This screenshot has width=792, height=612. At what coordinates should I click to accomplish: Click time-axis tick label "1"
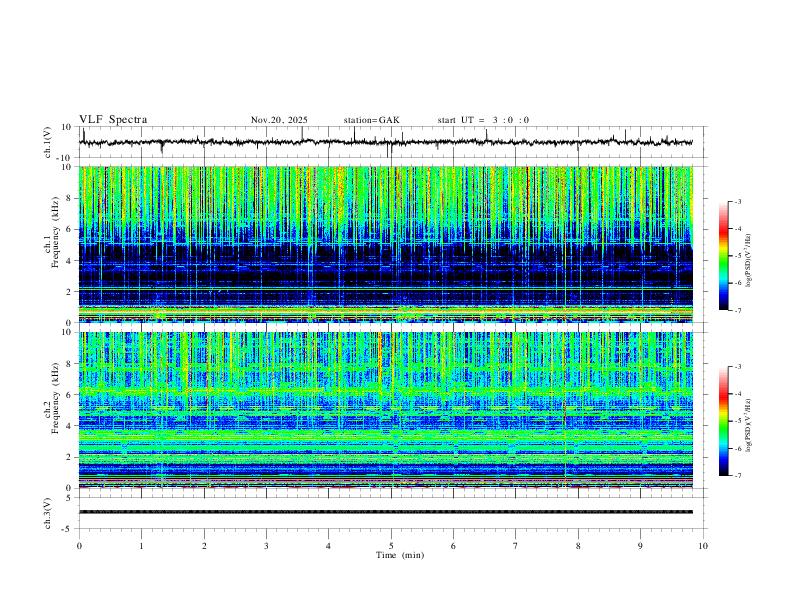(141, 546)
